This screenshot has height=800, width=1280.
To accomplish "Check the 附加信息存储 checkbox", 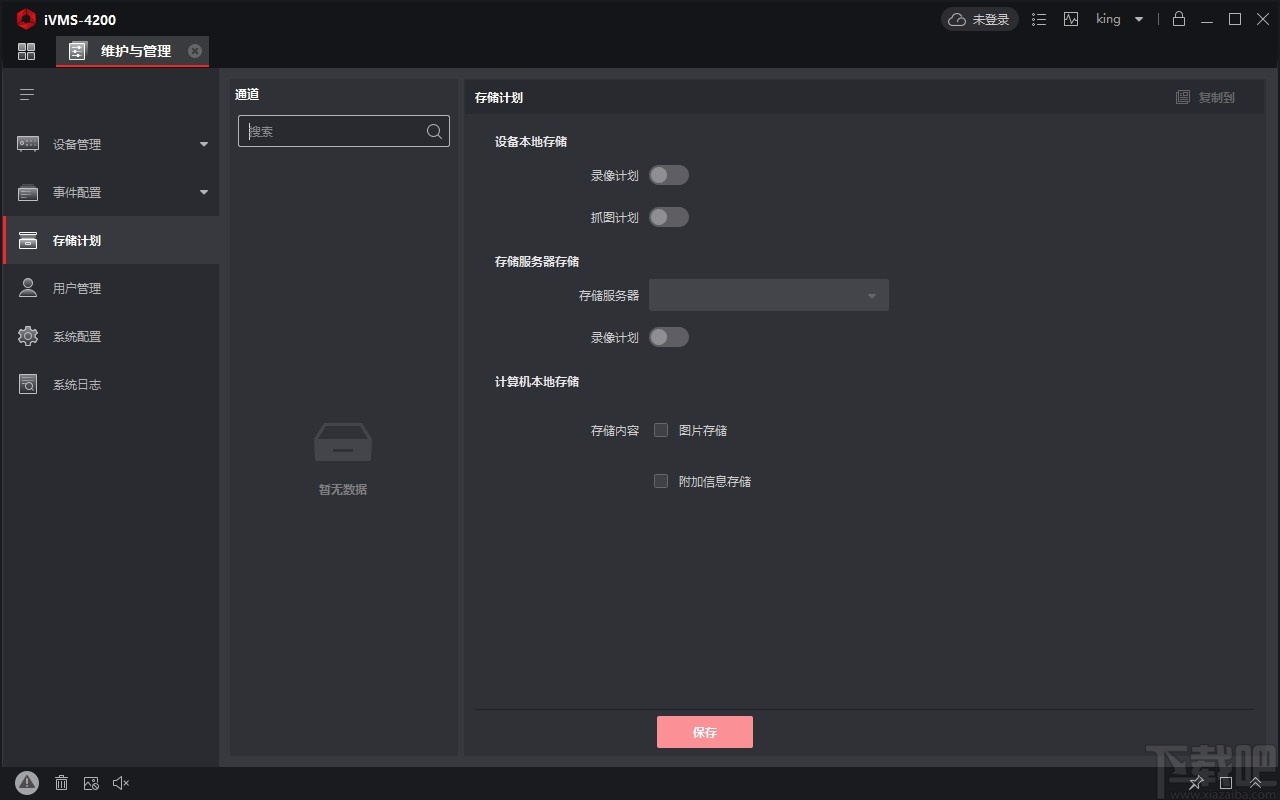I will click(x=661, y=481).
